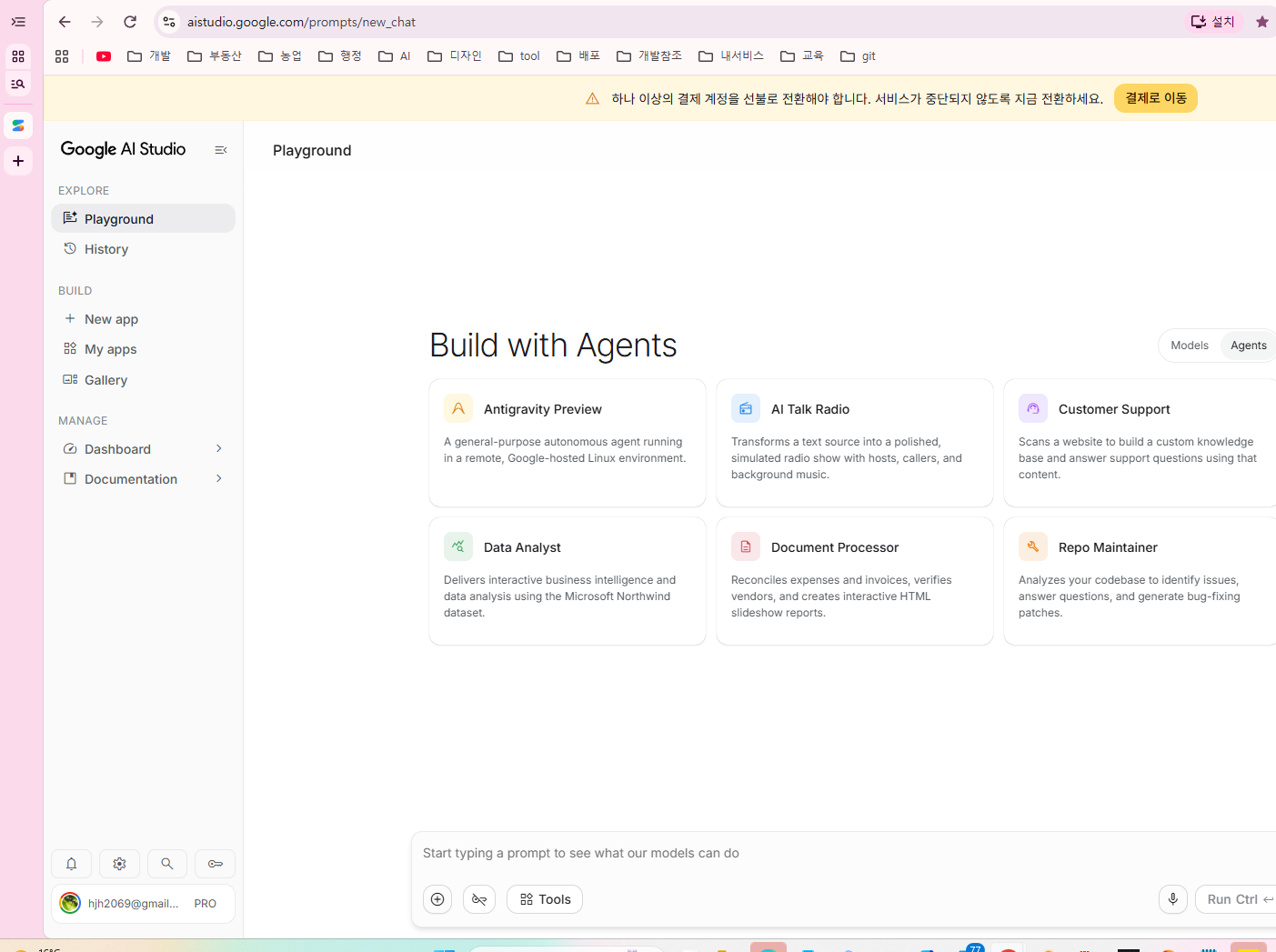Bookmark this page with the star icon
The height and width of the screenshot is (952, 1276).
pos(1262,22)
